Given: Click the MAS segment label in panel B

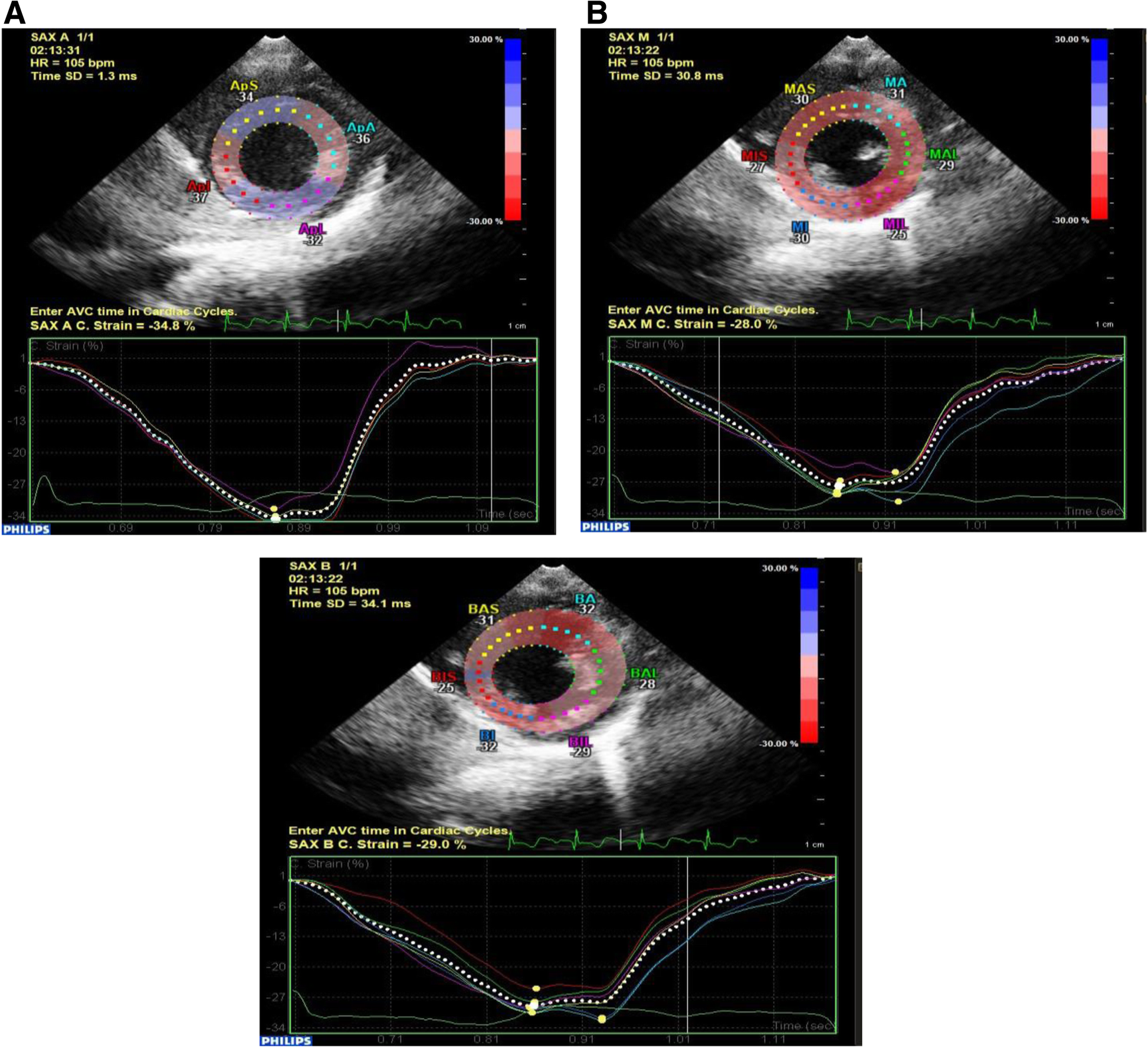Looking at the screenshot, I should [799, 89].
